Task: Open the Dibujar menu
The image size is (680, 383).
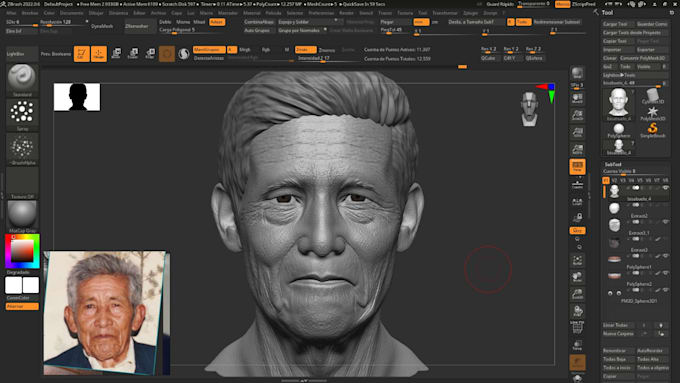Action: pos(96,13)
